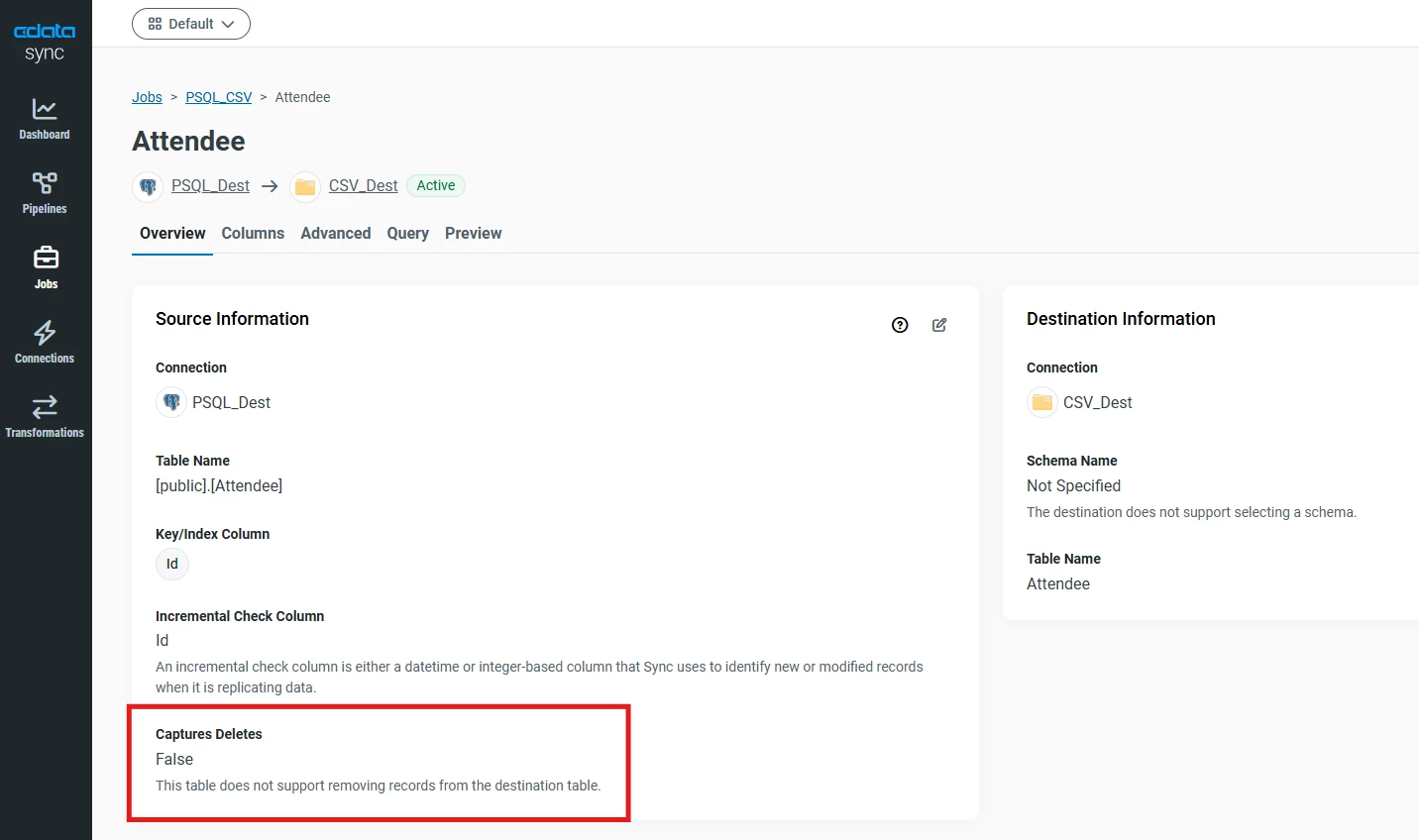The height and width of the screenshot is (840, 1419).
Task: Open the Query tab
Action: click(407, 234)
